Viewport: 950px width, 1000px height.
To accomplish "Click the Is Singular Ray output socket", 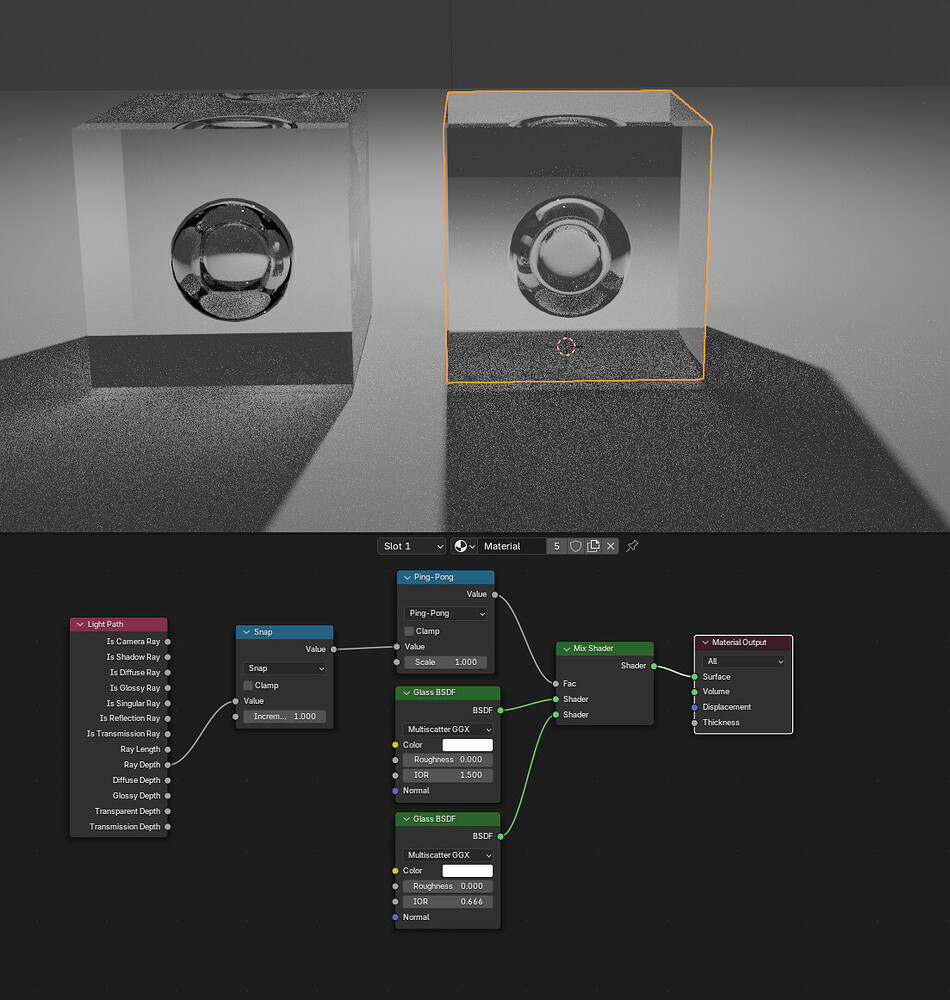I will pos(168,703).
